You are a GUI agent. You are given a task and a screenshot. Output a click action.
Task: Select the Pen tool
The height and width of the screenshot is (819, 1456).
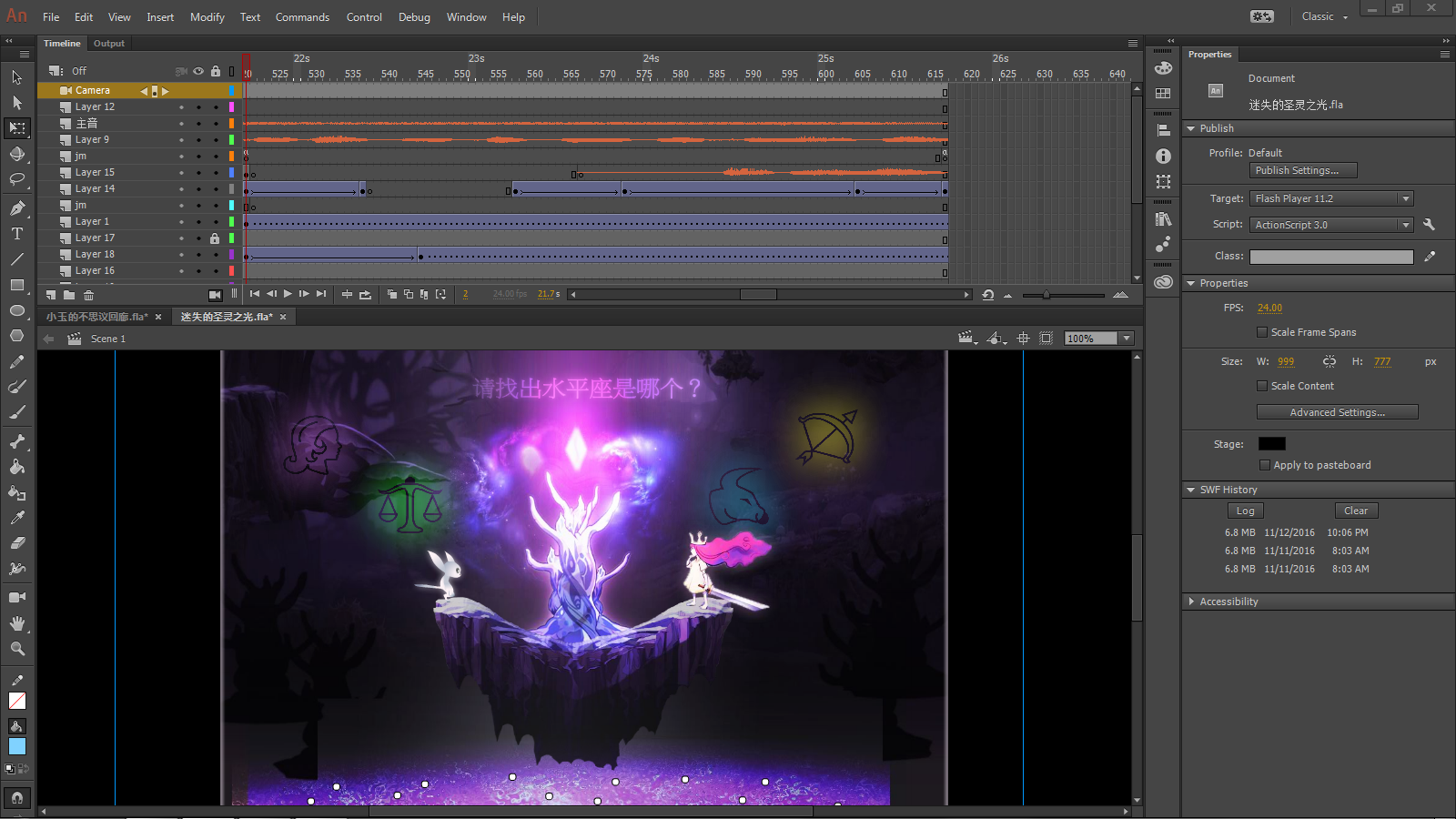click(x=17, y=208)
